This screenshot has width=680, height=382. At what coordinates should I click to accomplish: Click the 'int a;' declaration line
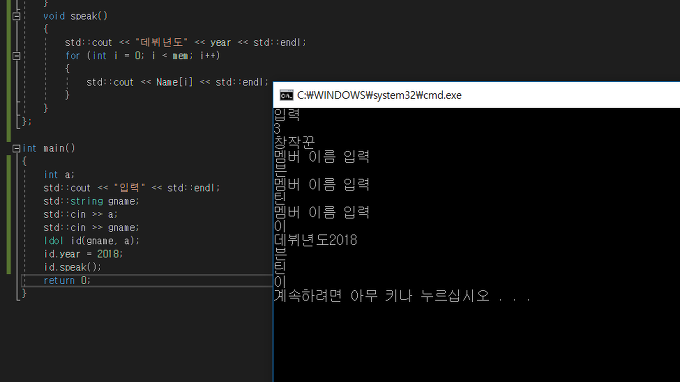tap(59, 175)
